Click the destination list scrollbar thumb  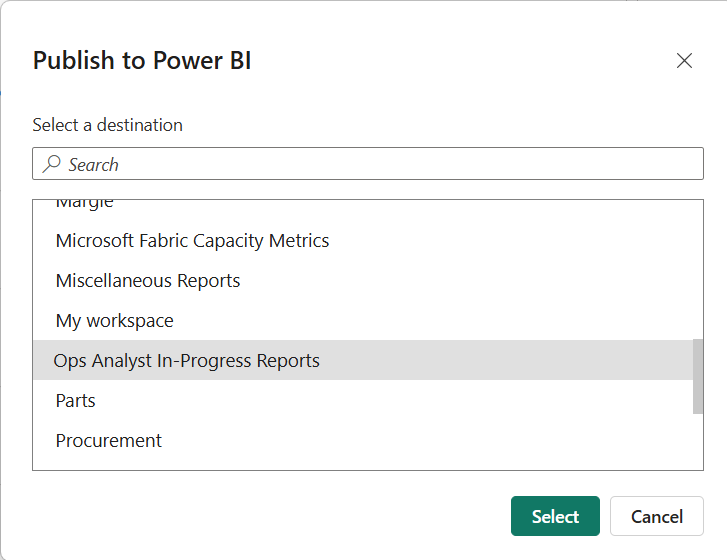coord(698,376)
